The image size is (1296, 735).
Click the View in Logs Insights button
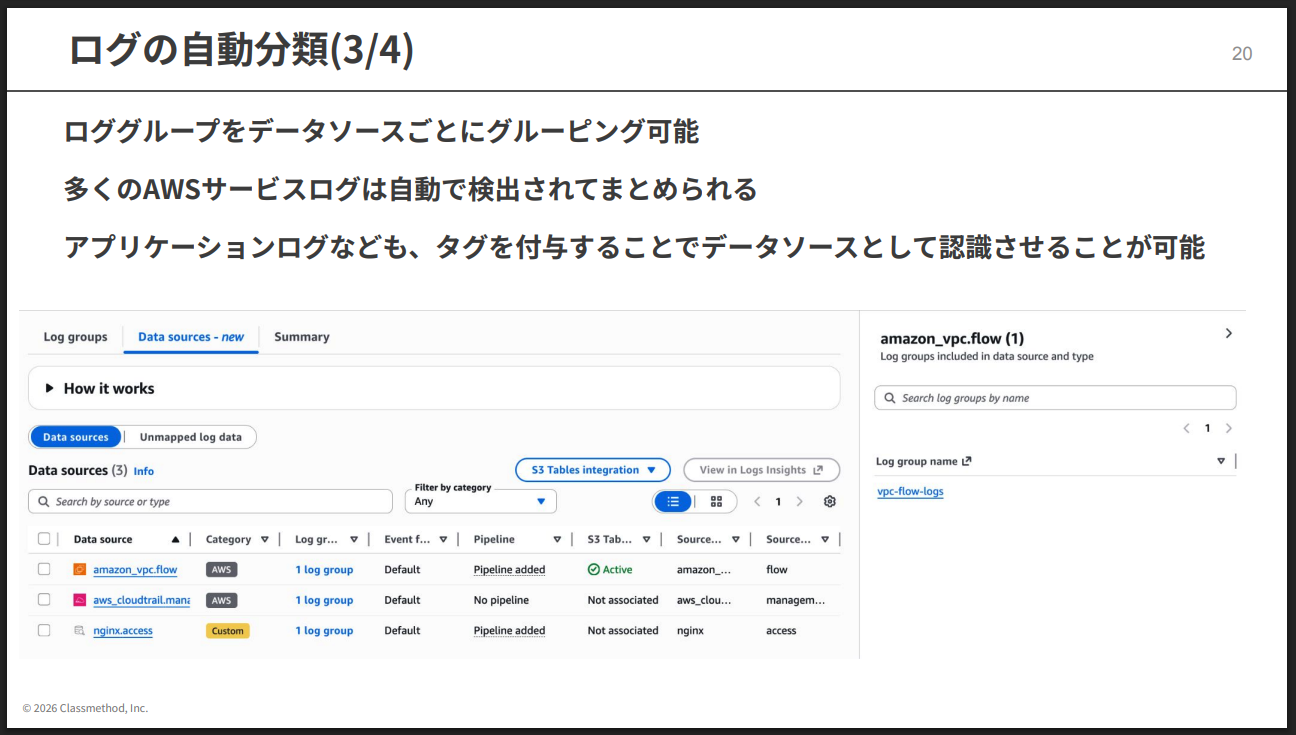coord(761,469)
